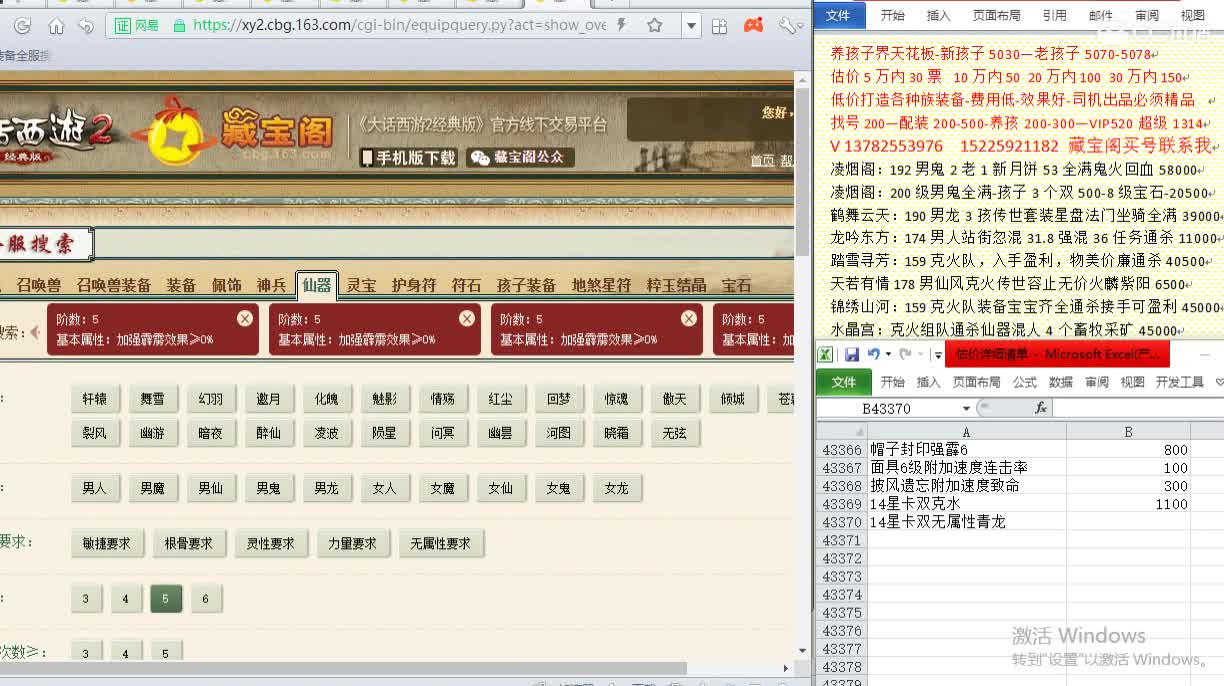The width and height of the screenshot is (1224, 686).
Task: Switch to the 神兵 category tab
Action: click(x=271, y=285)
